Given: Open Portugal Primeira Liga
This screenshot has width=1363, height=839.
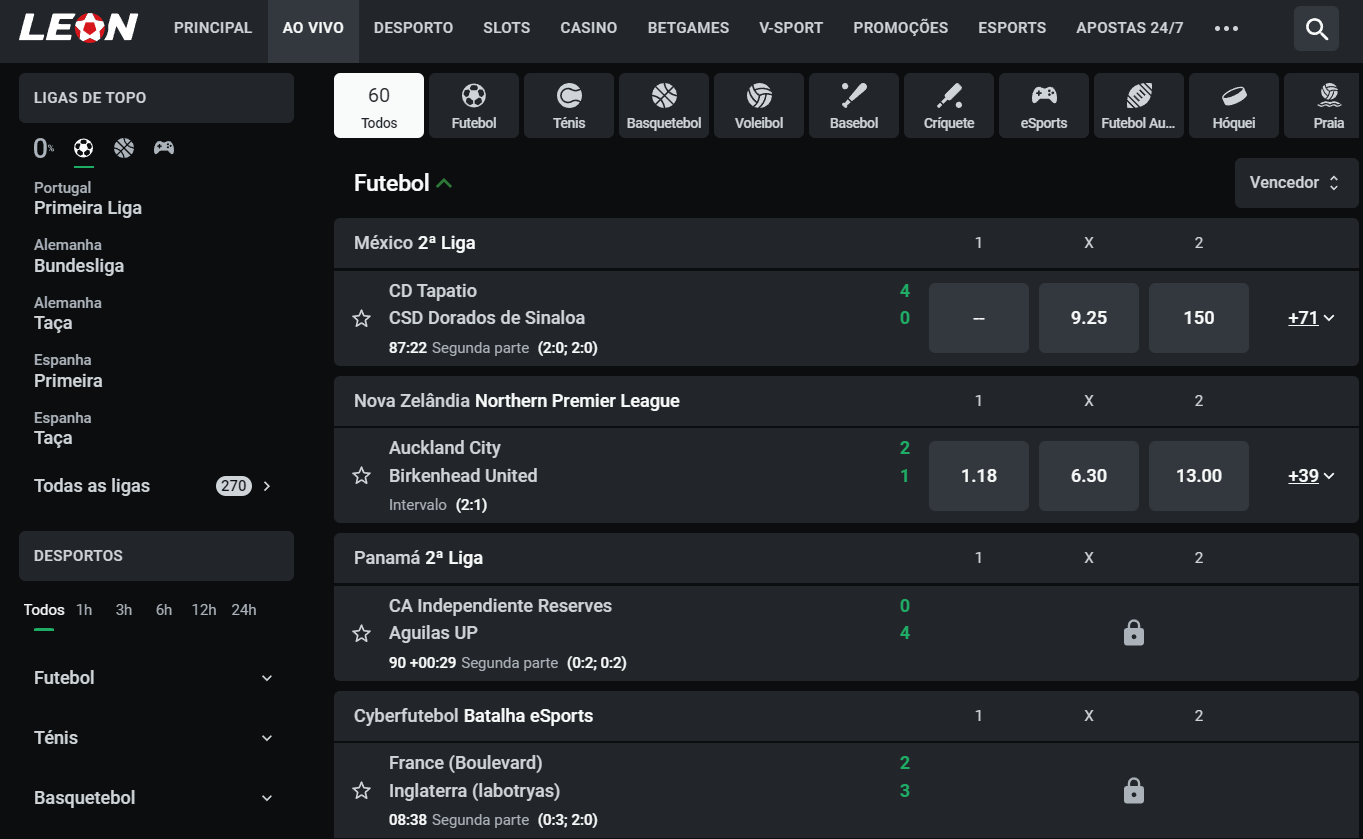Looking at the screenshot, I should tap(88, 198).
